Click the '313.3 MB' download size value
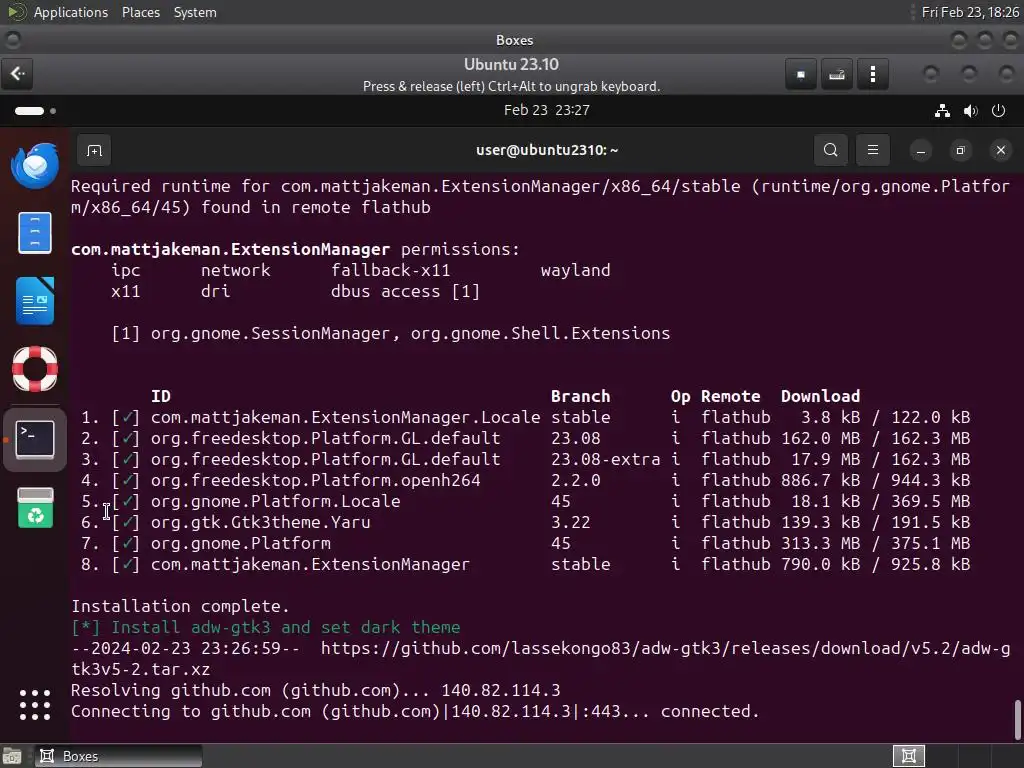This screenshot has width=1024, height=768. click(820, 543)
